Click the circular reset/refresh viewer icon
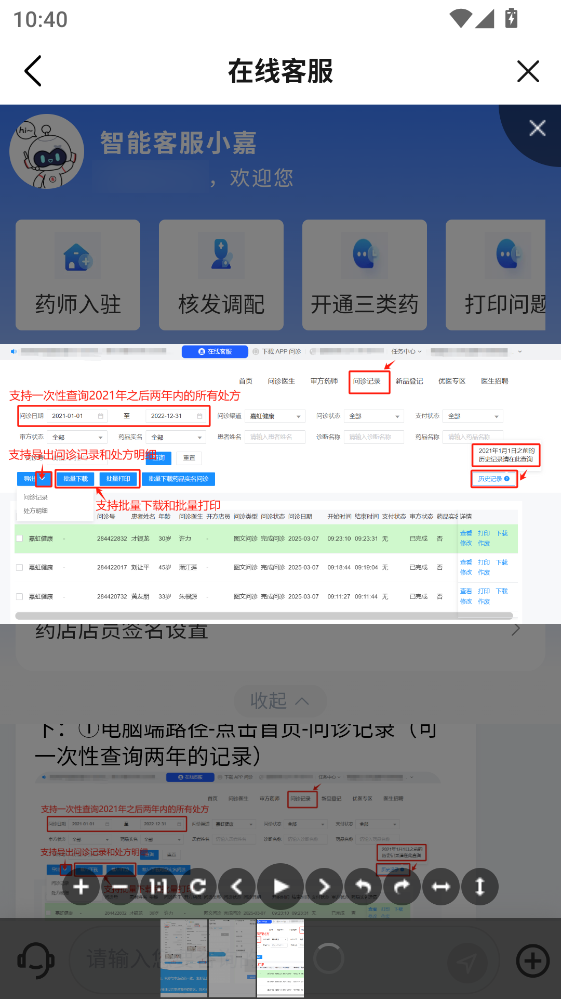The image size is (561, 999). click(x=198, y=887)
